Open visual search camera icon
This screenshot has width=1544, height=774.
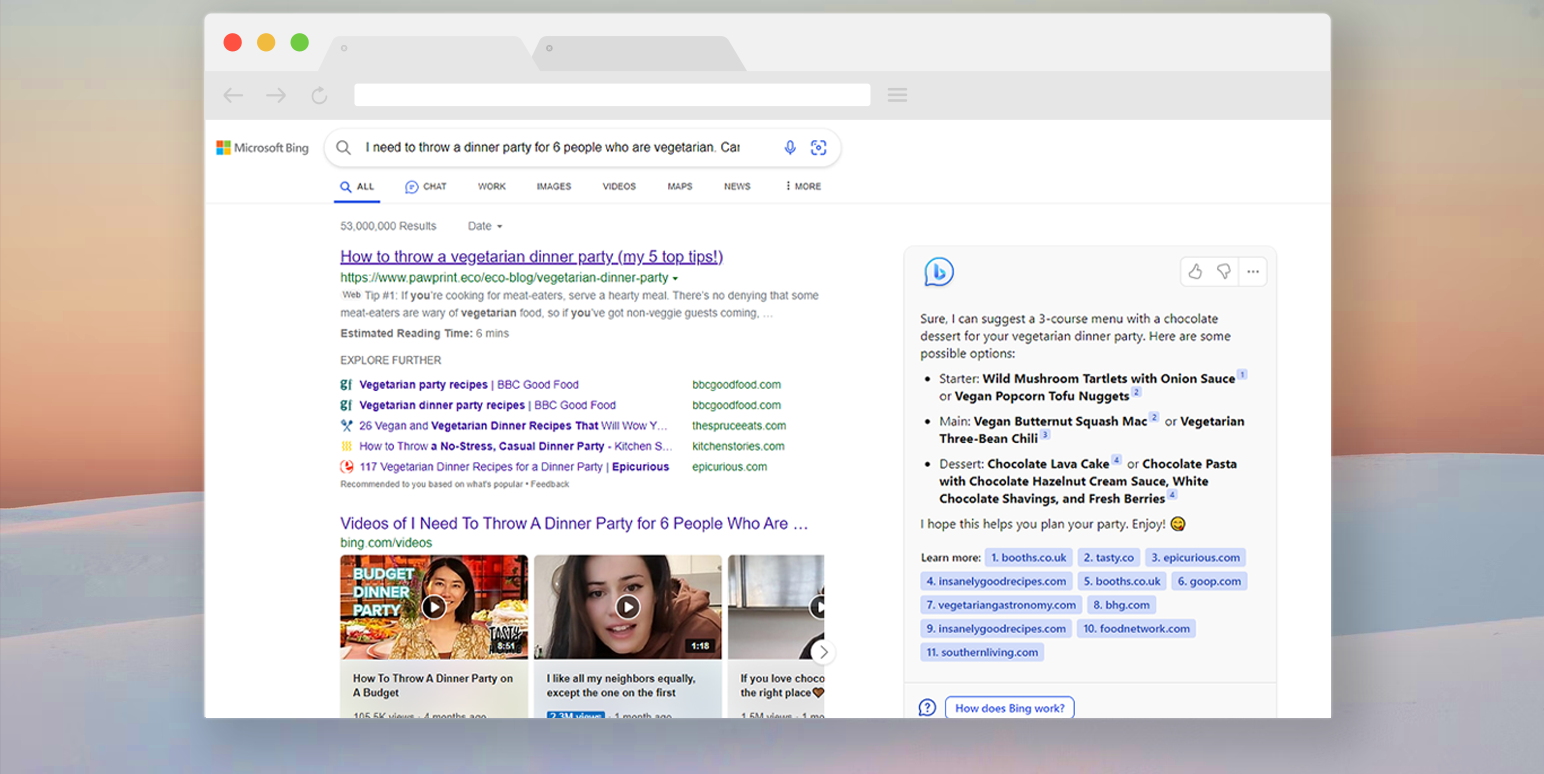[x=818, y=148]
